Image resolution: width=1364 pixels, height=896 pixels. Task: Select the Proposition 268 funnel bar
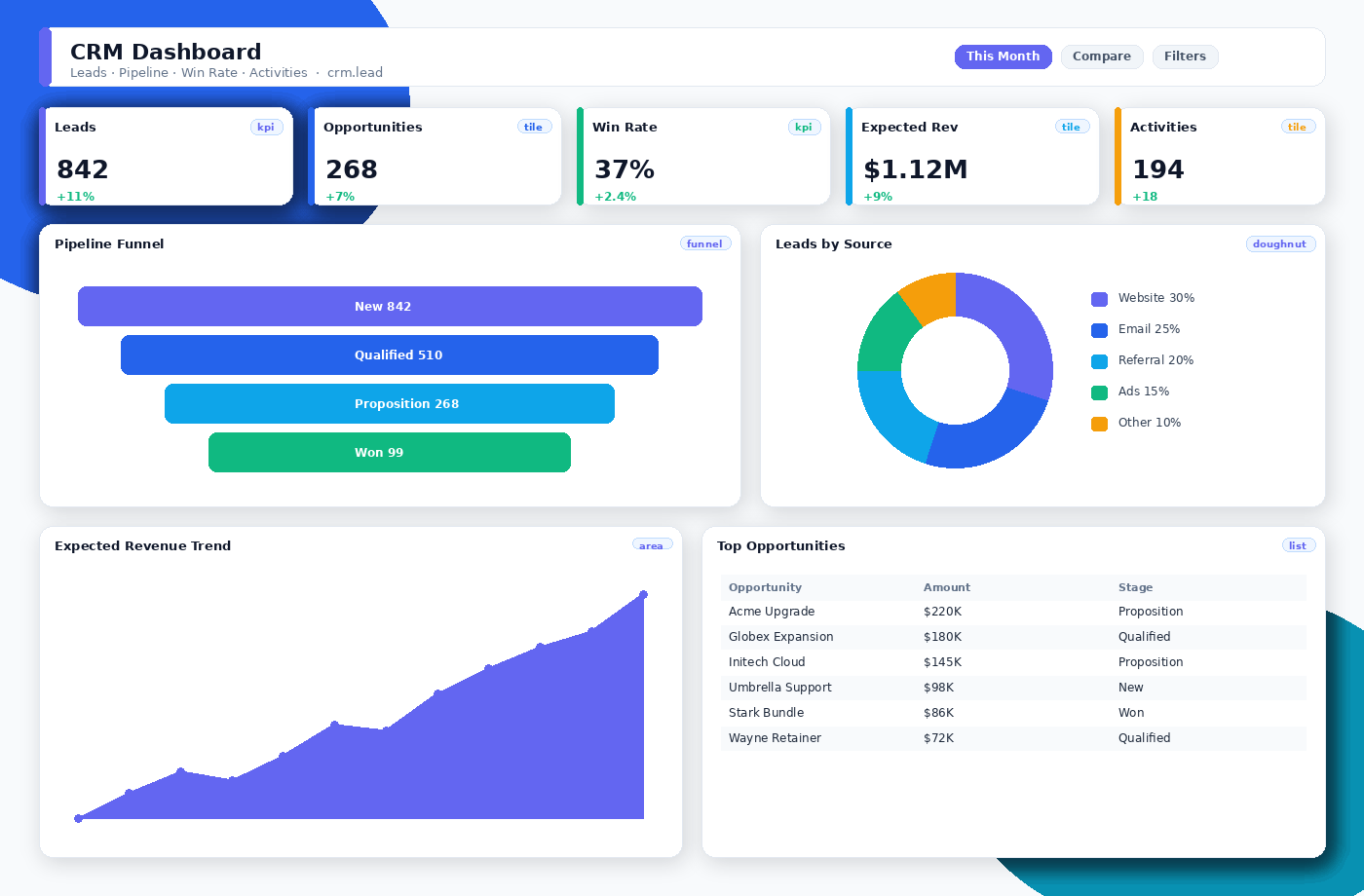click(390, 403)
